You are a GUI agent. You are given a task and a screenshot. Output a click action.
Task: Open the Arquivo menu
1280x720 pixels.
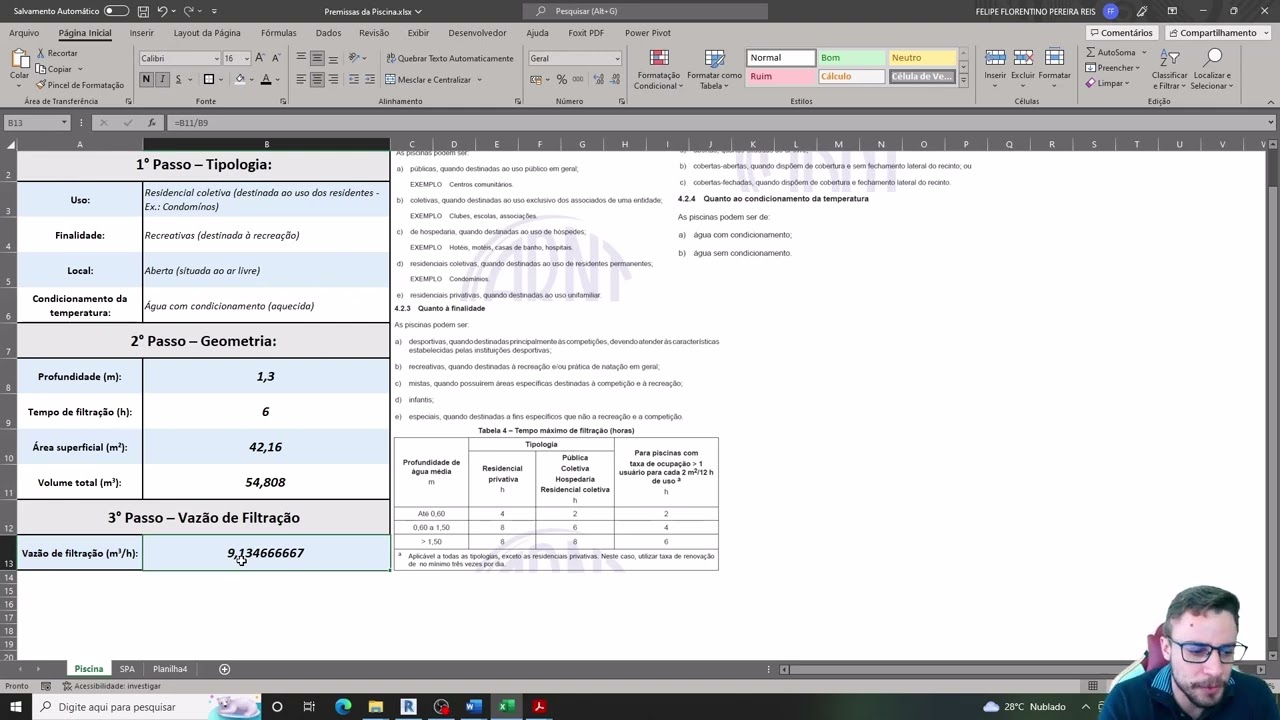point(24,33)
